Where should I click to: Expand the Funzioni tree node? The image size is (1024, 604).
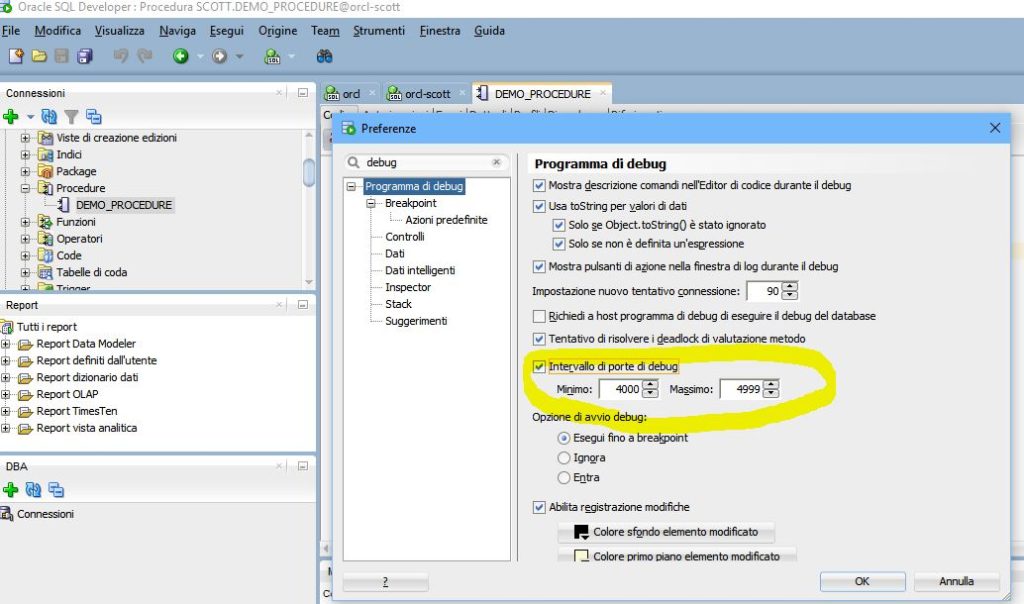[25, 222]
